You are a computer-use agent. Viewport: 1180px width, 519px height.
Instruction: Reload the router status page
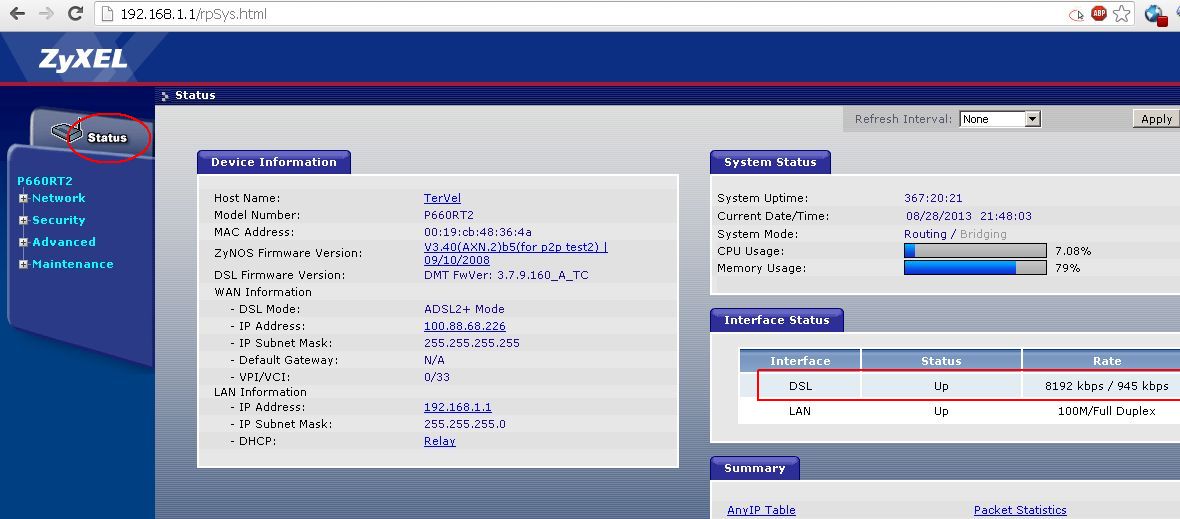click(x=75, y=14)
